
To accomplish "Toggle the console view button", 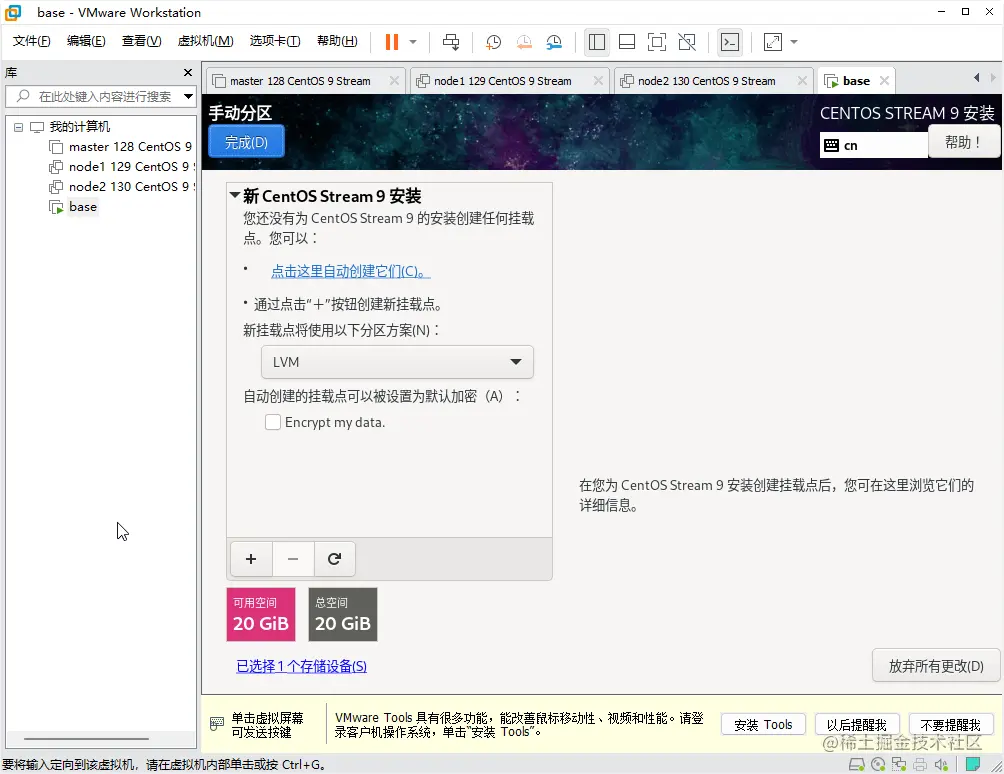I will coord(730,42).
